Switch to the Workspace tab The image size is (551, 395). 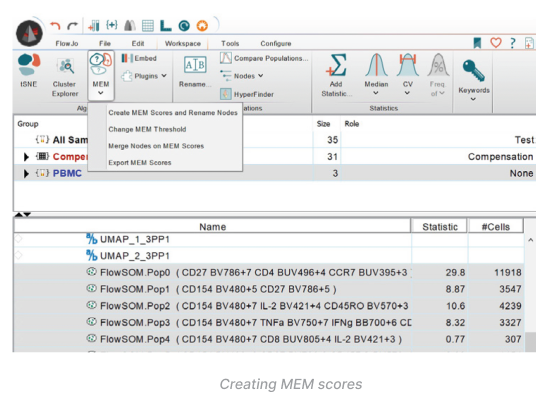183,44
